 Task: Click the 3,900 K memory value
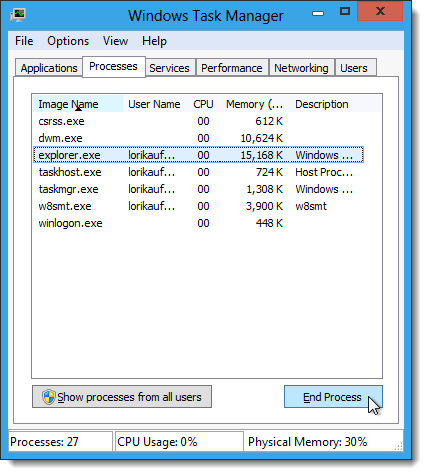(x=265, y=206)
